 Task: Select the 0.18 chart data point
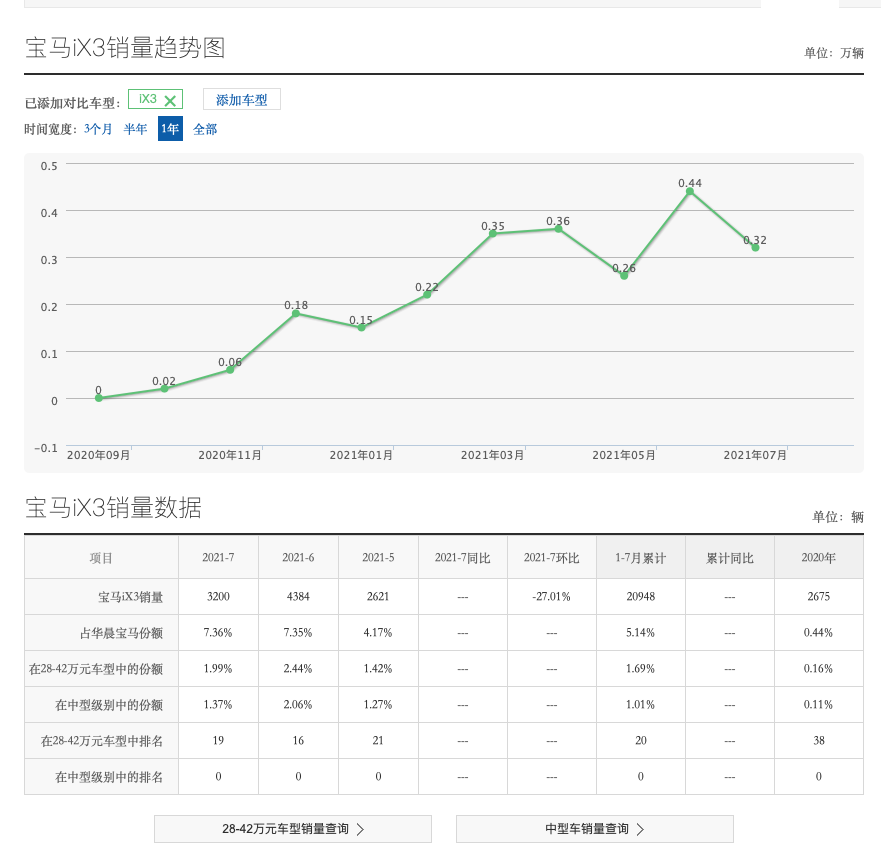point(296,313)
